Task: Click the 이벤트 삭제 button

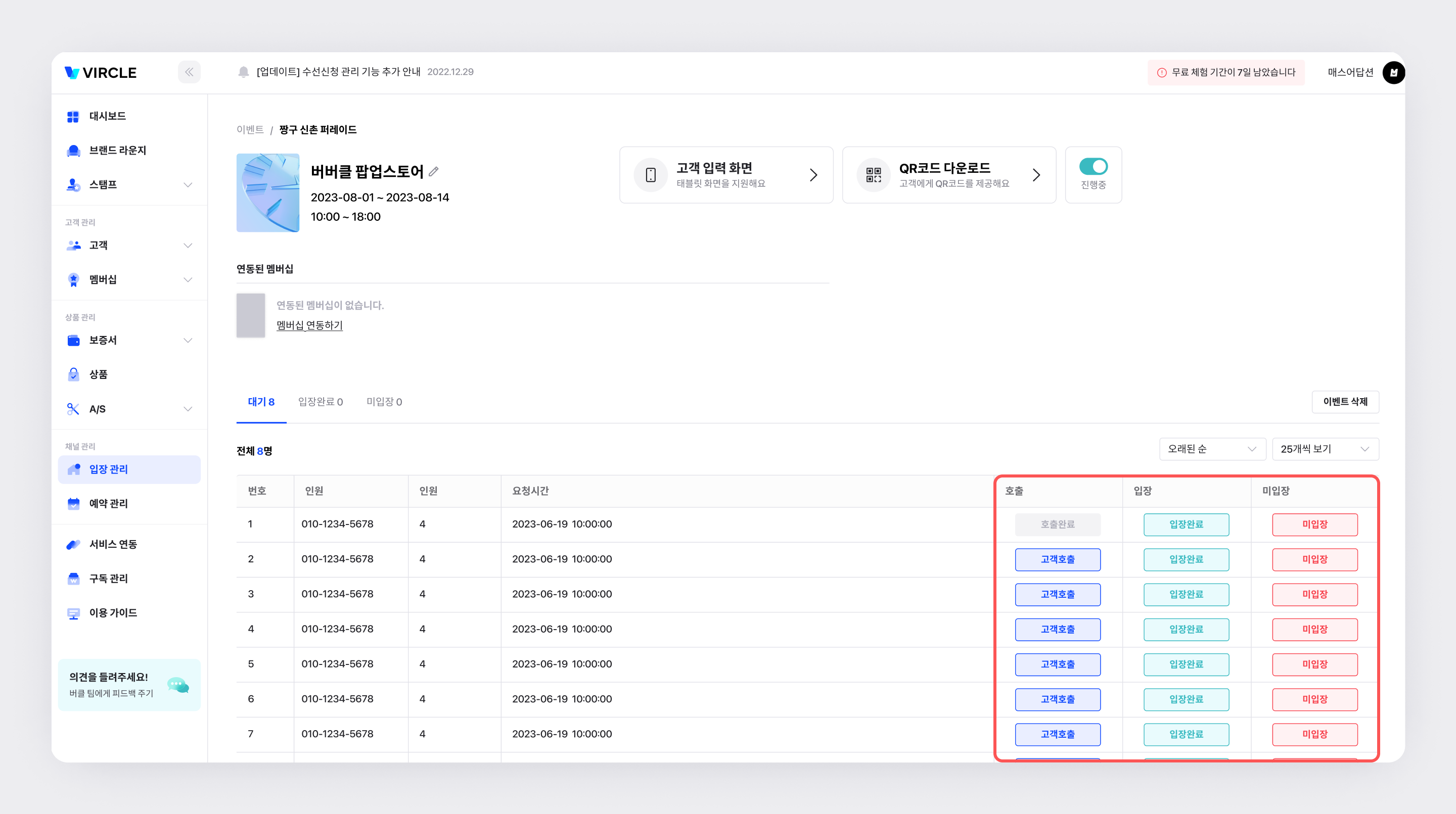Action: 1345,402
